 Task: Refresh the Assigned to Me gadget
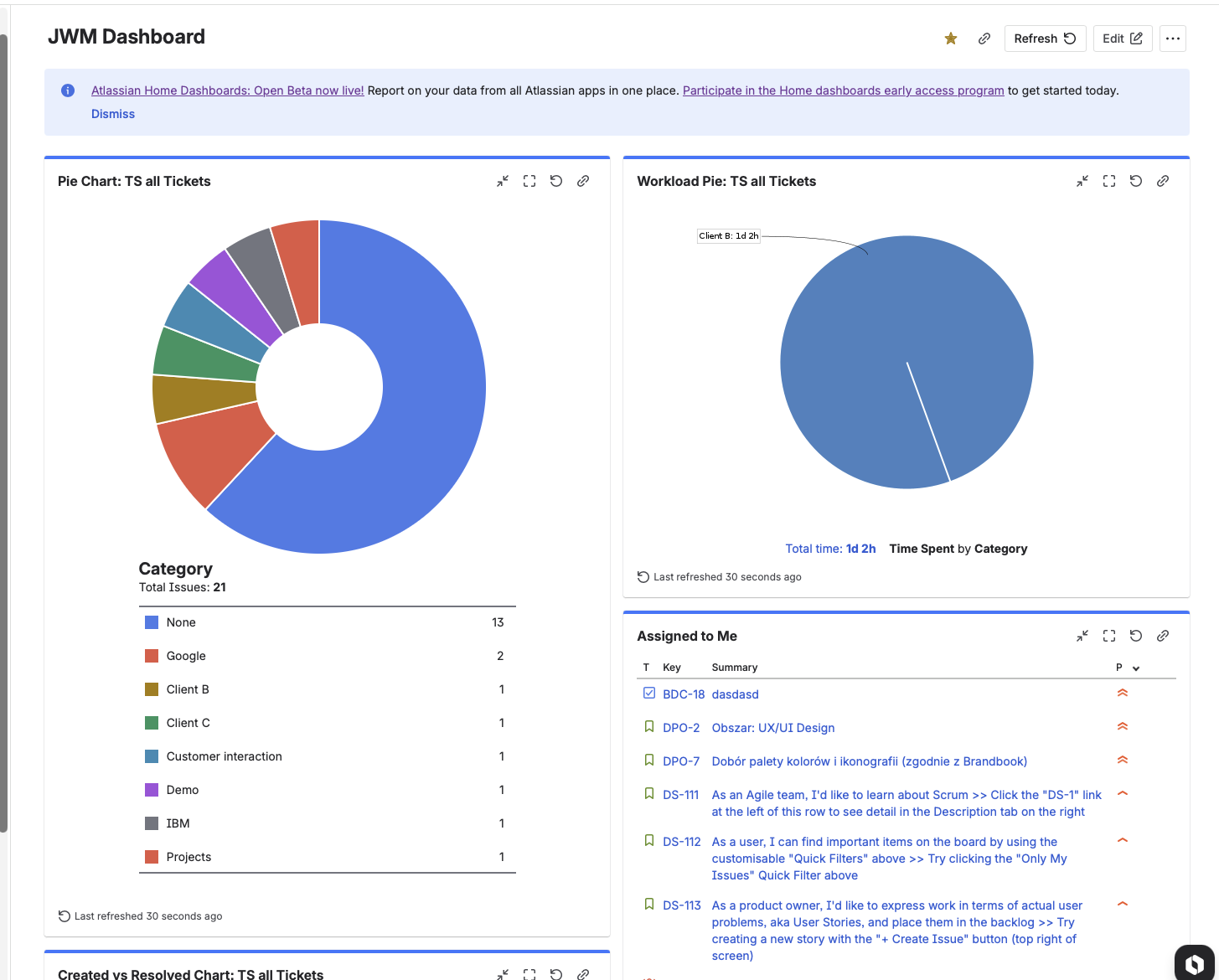pyautogui.click(x=1135, y=636)
